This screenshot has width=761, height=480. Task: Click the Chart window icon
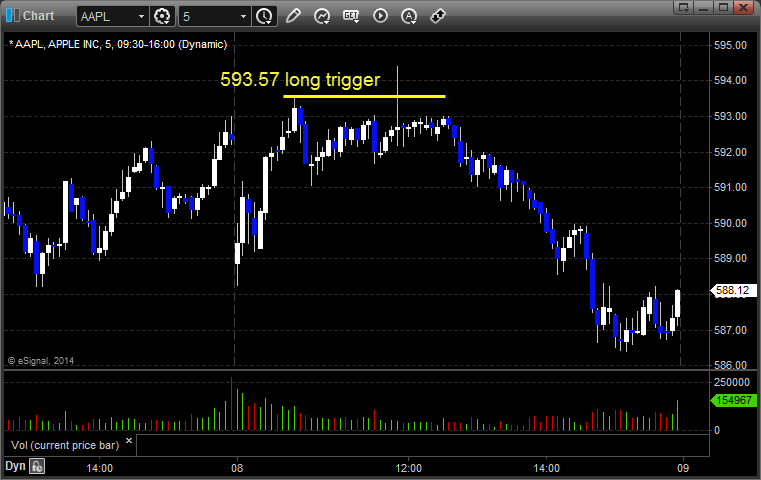tap(13, 15)
